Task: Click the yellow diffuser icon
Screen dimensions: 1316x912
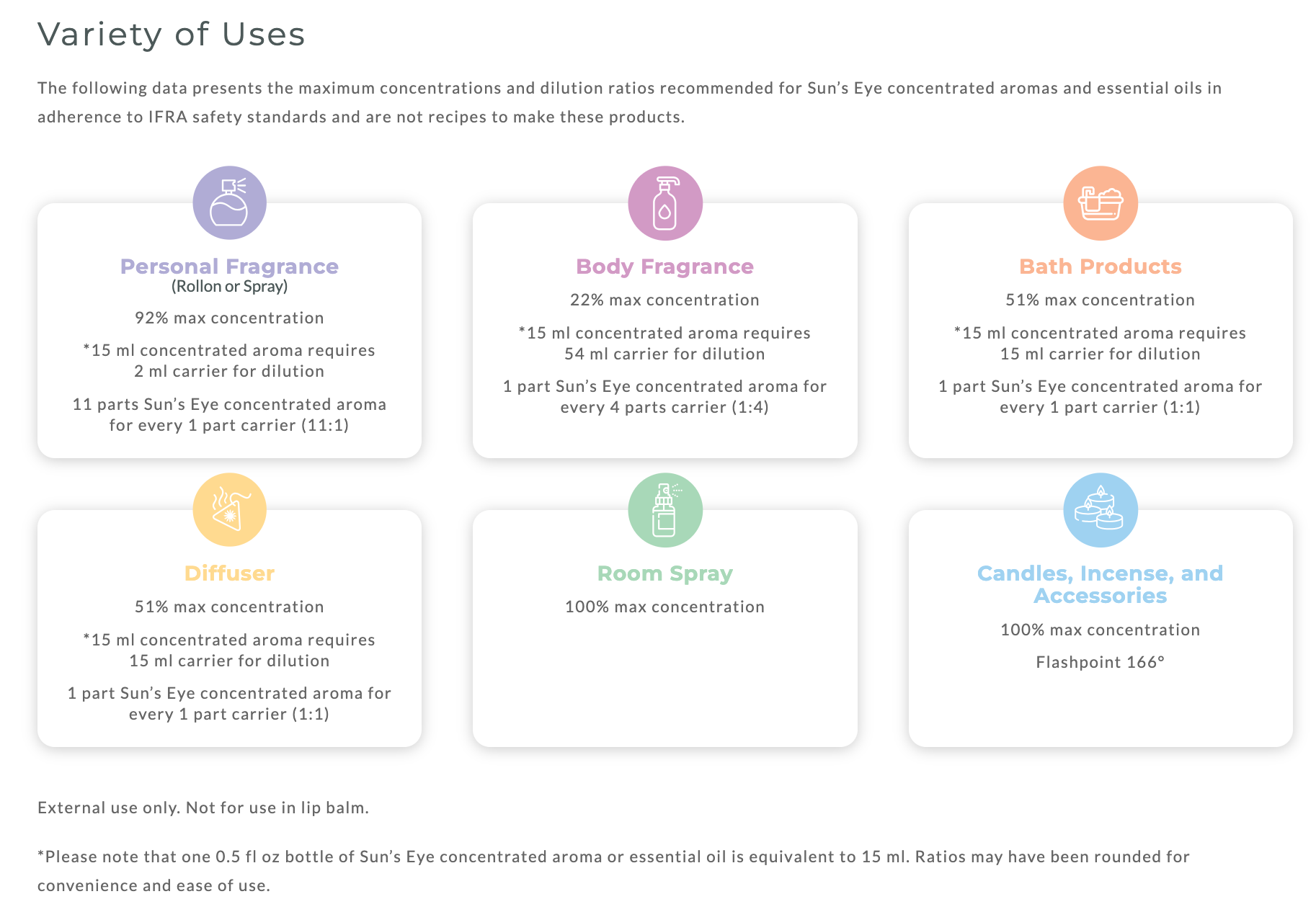Action: pyautogui.click(x=229, y=510)
